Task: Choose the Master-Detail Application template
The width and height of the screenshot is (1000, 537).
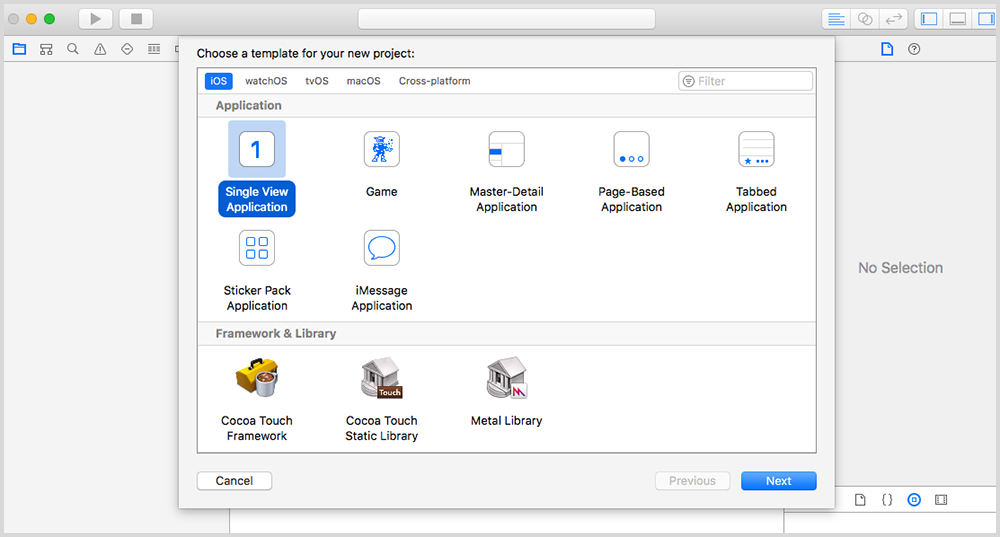Action: [x=506, y=150]
